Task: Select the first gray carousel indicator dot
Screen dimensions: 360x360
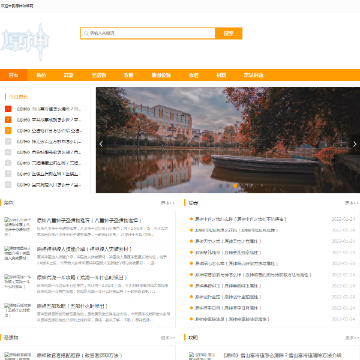Action: point(221,186)
